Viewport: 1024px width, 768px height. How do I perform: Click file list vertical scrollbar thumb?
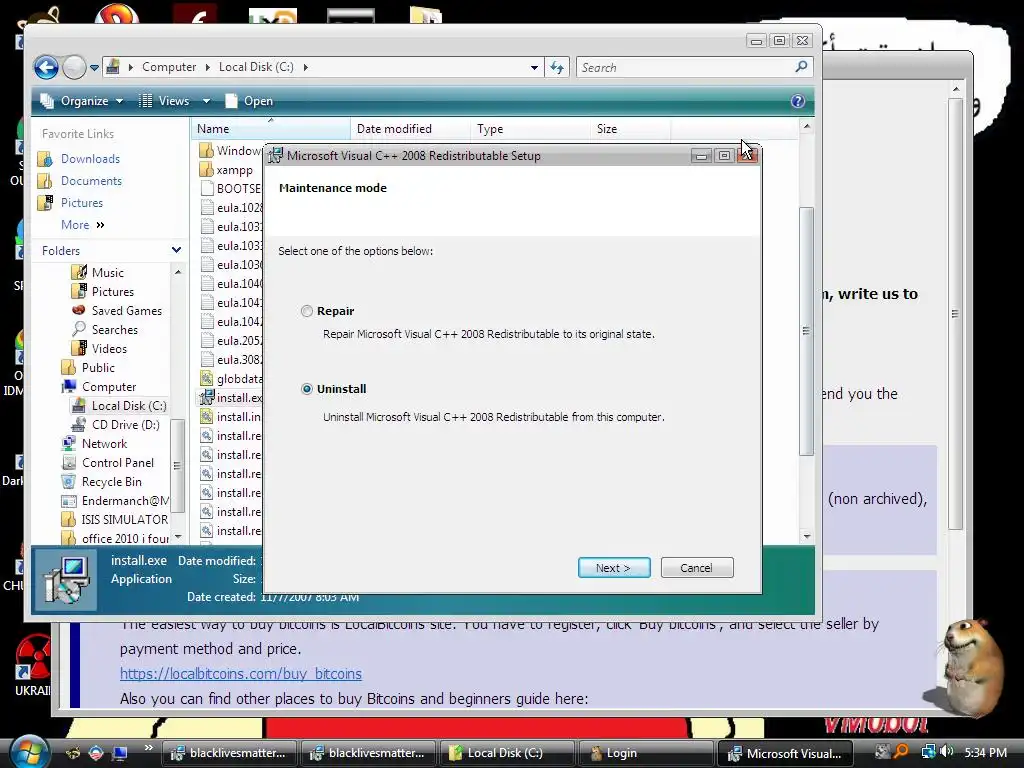(x=807, y=331)
